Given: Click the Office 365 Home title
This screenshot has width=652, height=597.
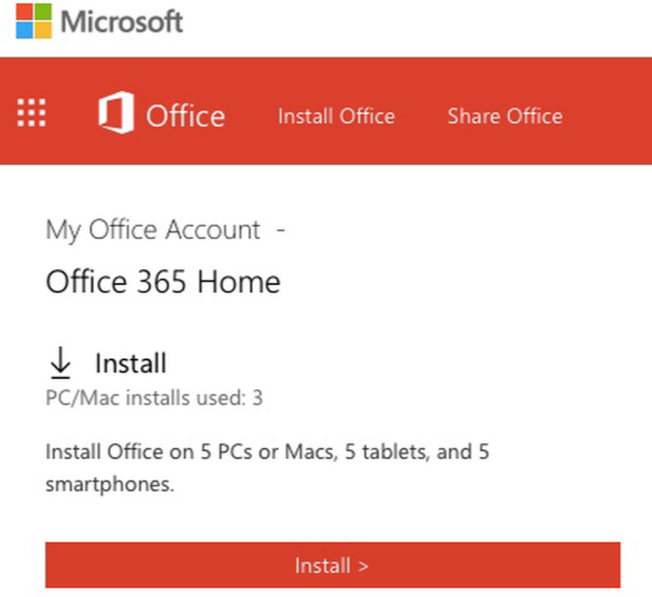Looking at the screenshot, I should click(163, 282).
